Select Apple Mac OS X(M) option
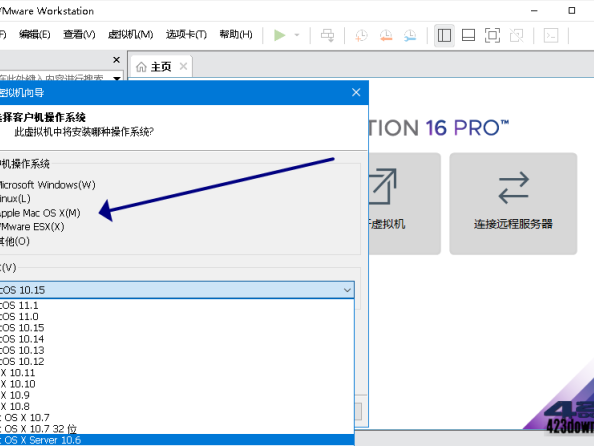 point(40,213)
